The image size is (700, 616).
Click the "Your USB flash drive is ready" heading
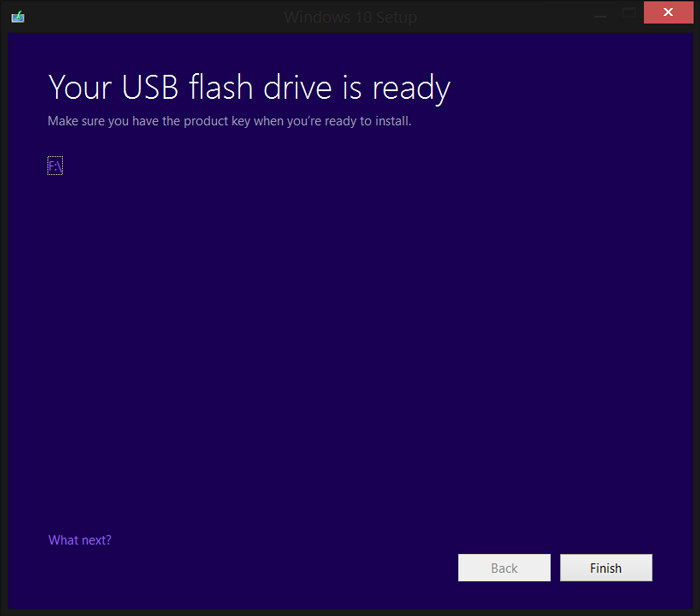(x=249, y=88)
